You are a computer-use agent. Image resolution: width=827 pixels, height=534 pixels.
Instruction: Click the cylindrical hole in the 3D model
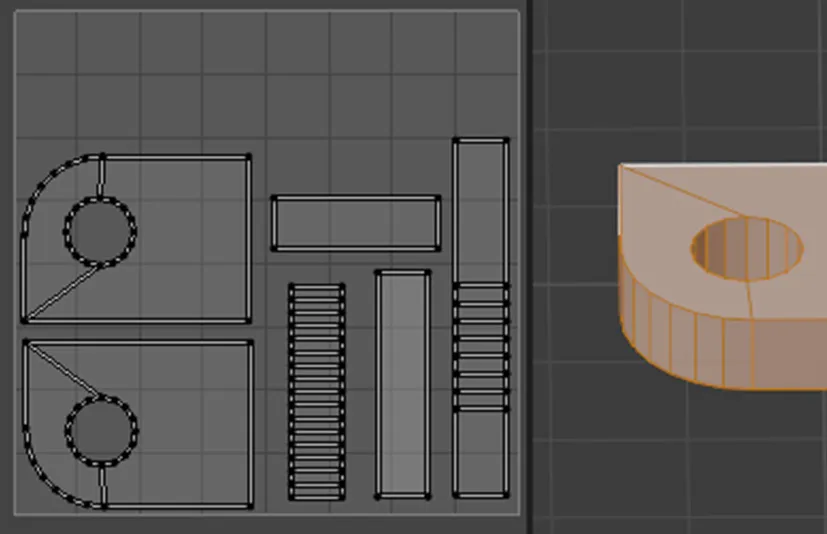click(747, 246)
